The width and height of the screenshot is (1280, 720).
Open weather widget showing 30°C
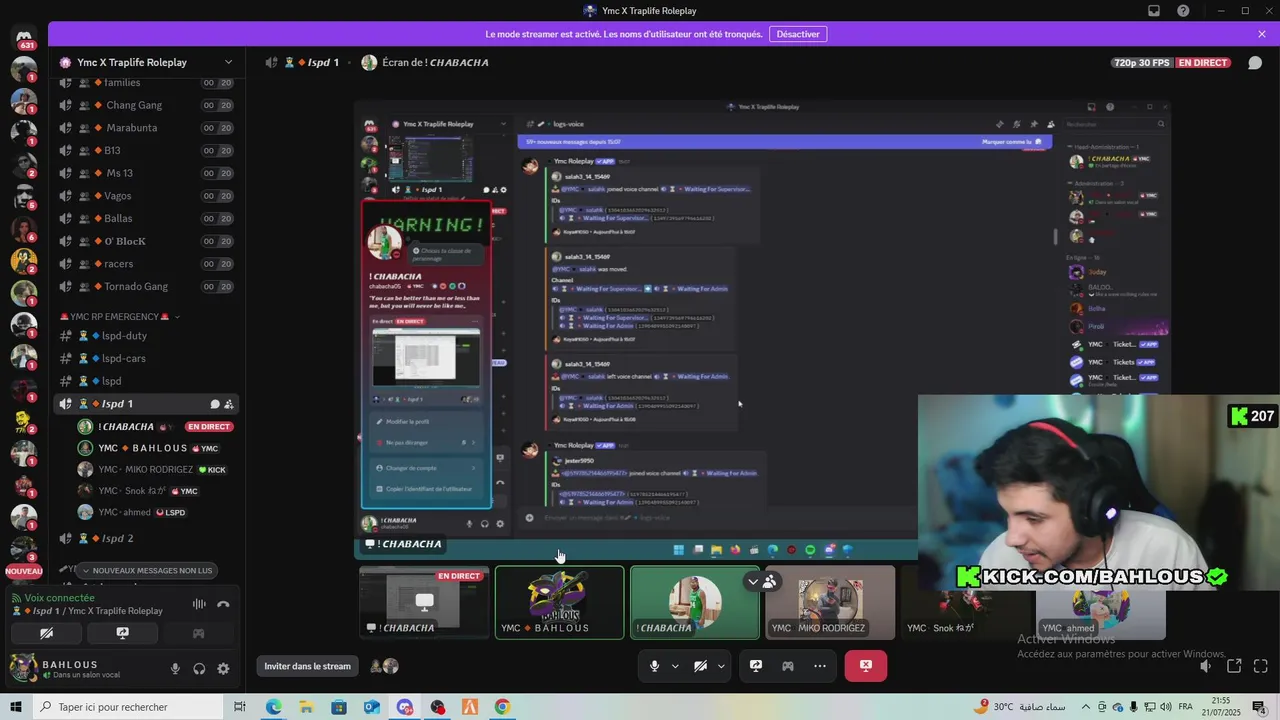tap(1020, 707)
